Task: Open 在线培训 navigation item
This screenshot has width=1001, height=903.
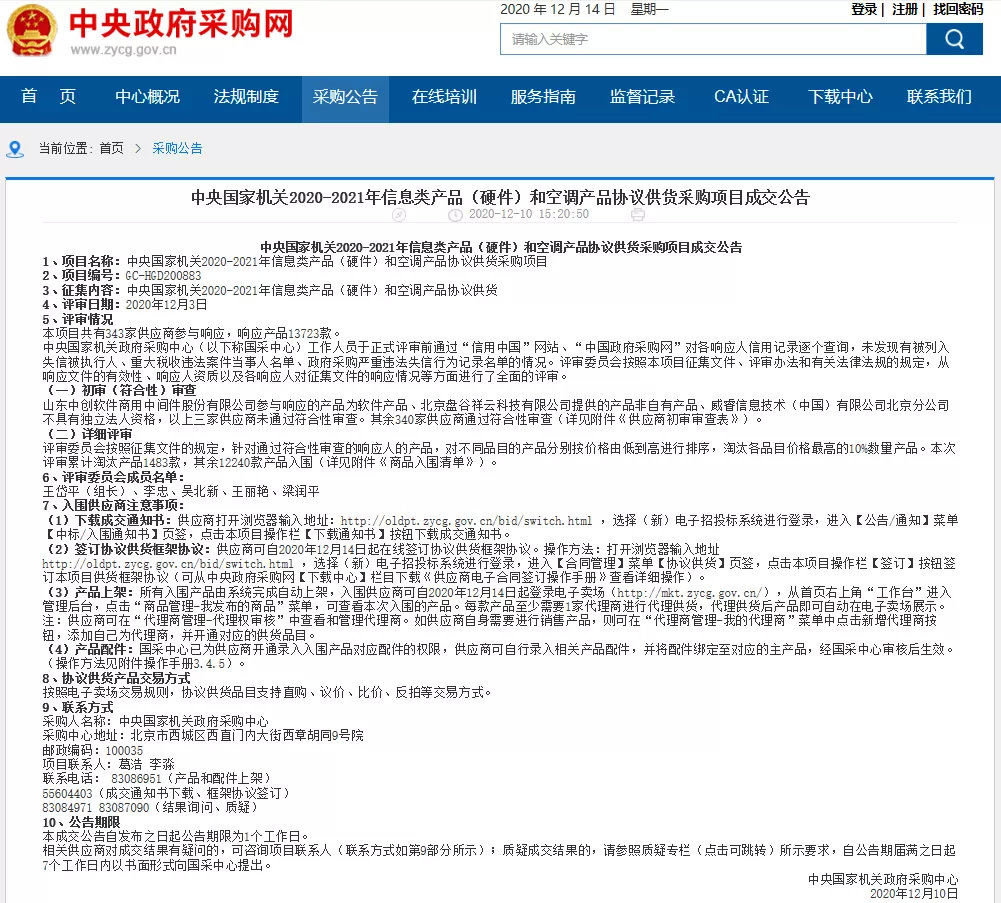Action: pos(444,97)
